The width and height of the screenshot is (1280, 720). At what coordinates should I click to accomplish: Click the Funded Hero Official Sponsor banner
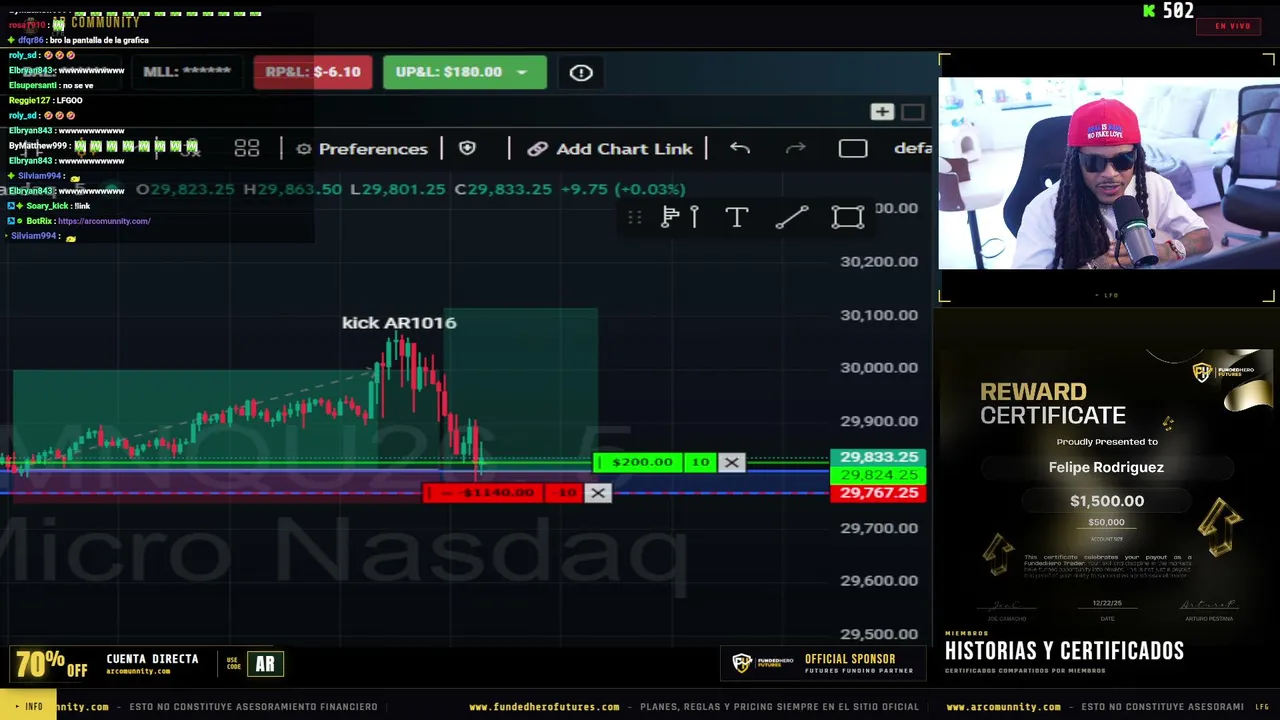822,664
